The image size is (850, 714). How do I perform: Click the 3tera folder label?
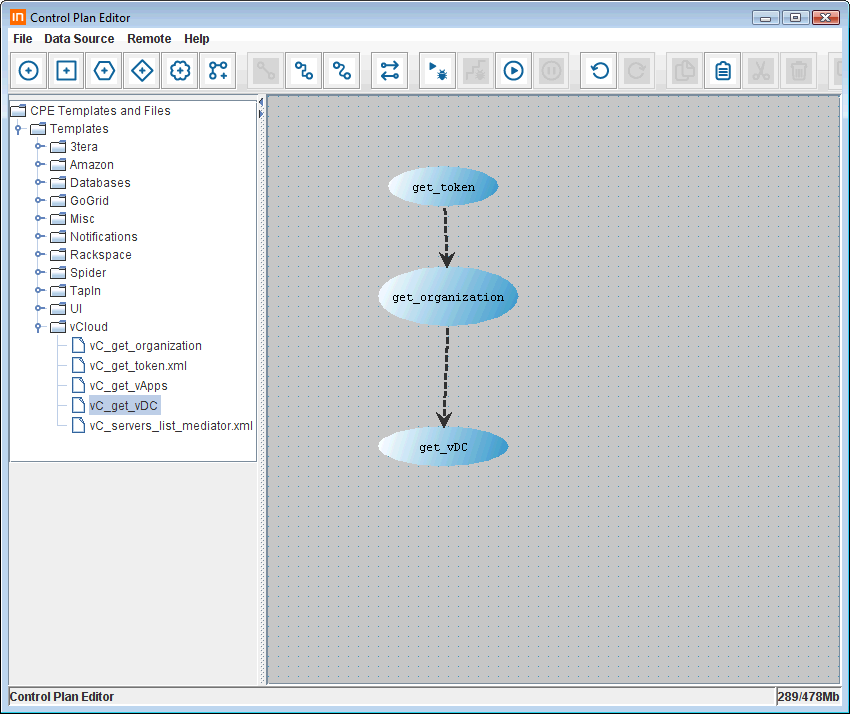[x=84, y=146]
